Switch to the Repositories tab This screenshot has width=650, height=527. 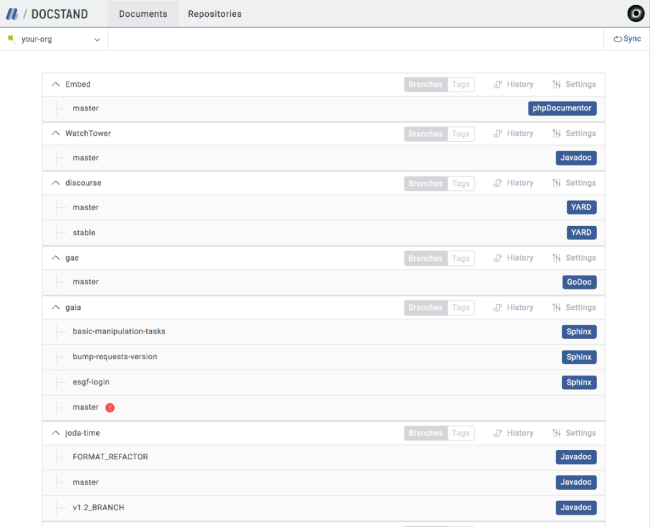[215, 14]
